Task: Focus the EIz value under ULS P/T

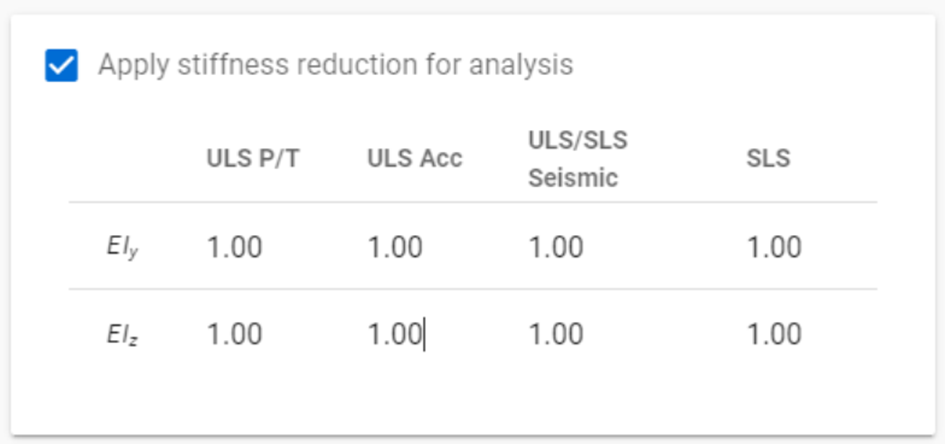Action: tap(234, 334)
